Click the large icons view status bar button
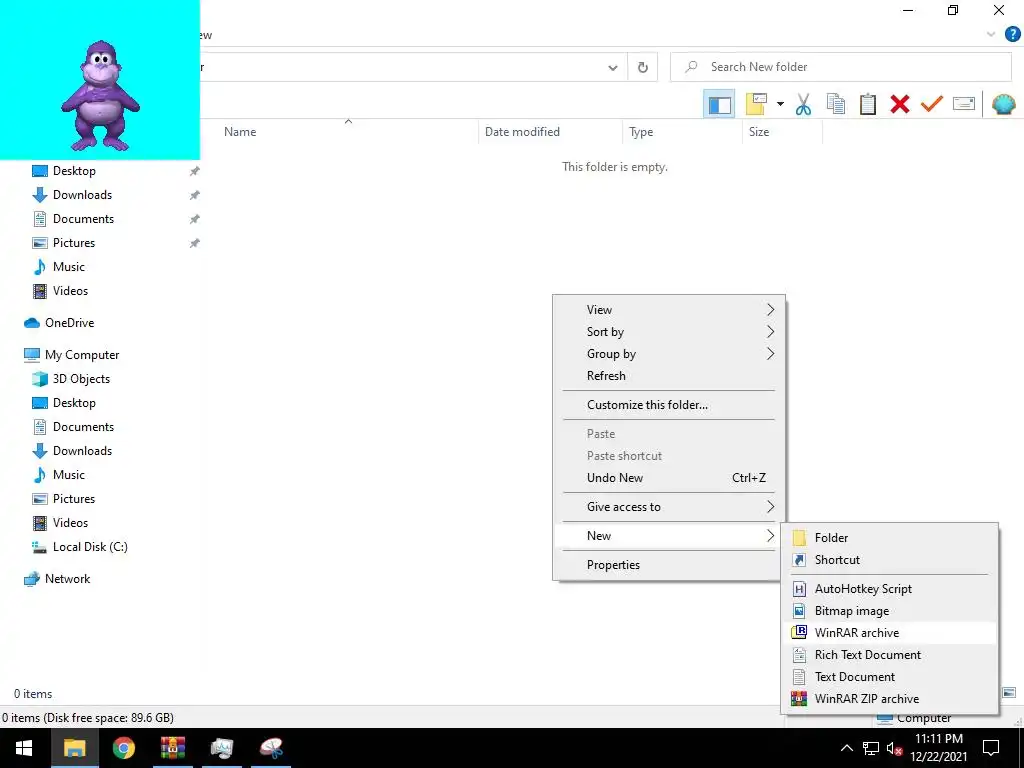The image size is (1024, 768). 1009,693
